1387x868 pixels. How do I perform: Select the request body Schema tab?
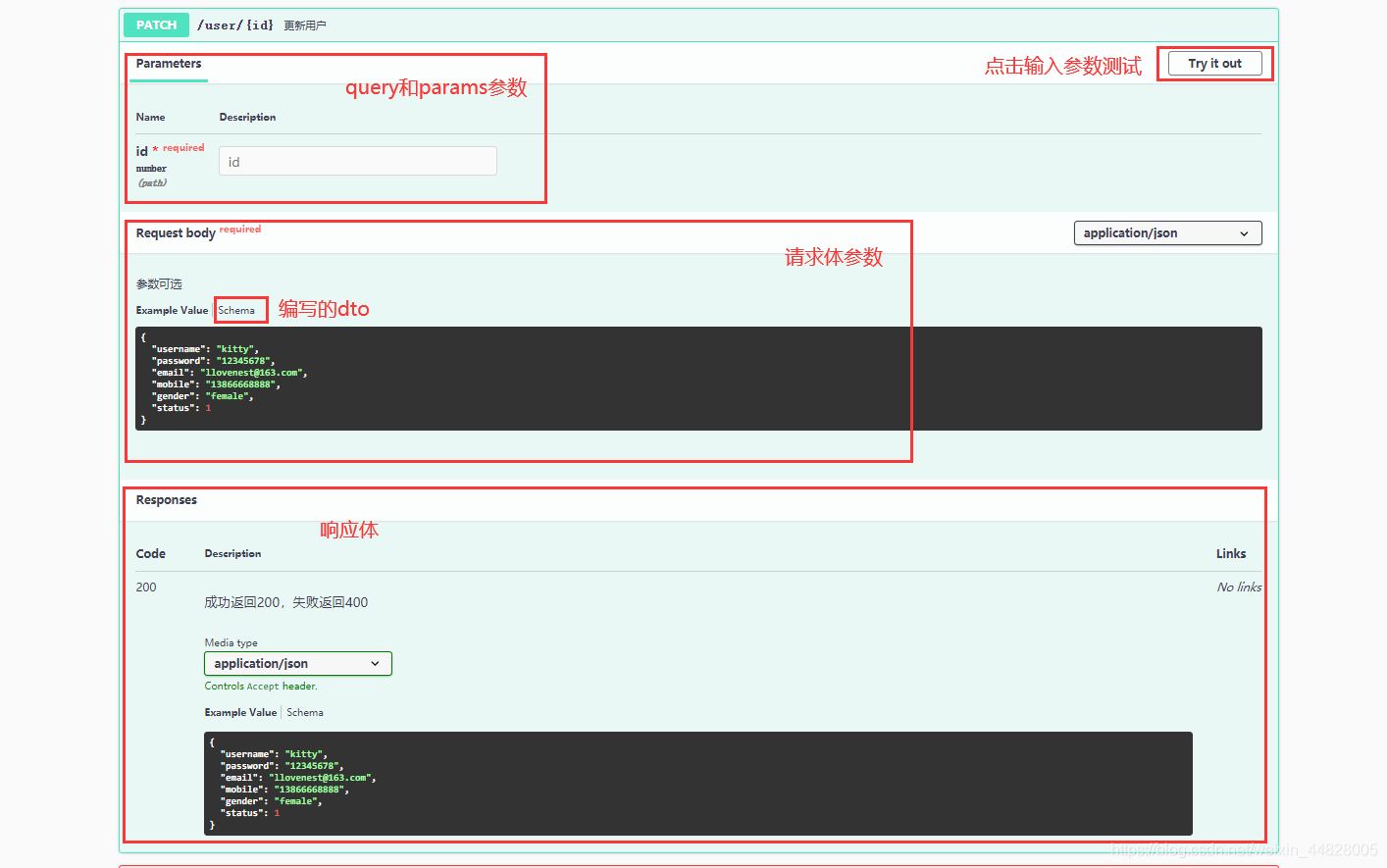coord(236,311)
